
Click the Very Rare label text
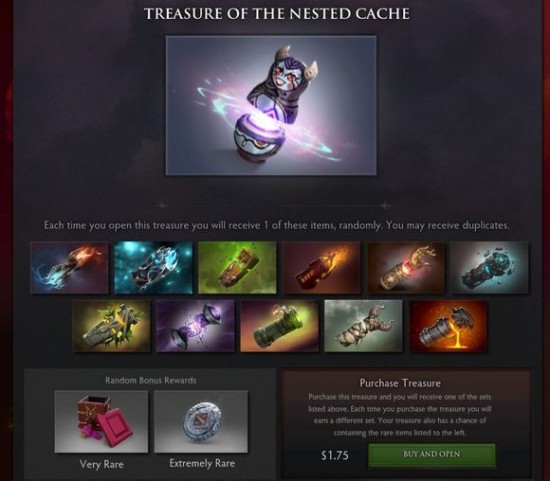102,464
